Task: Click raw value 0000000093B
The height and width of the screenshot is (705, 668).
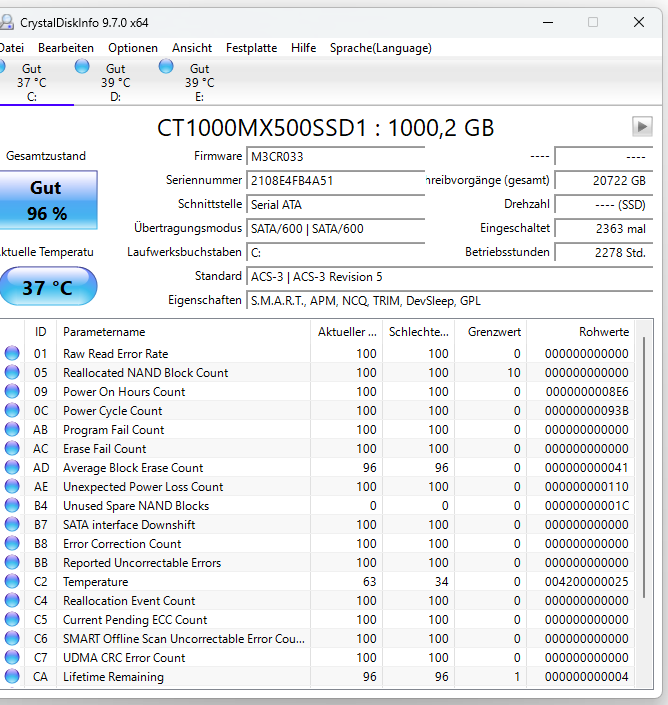Action: point(587,411)
